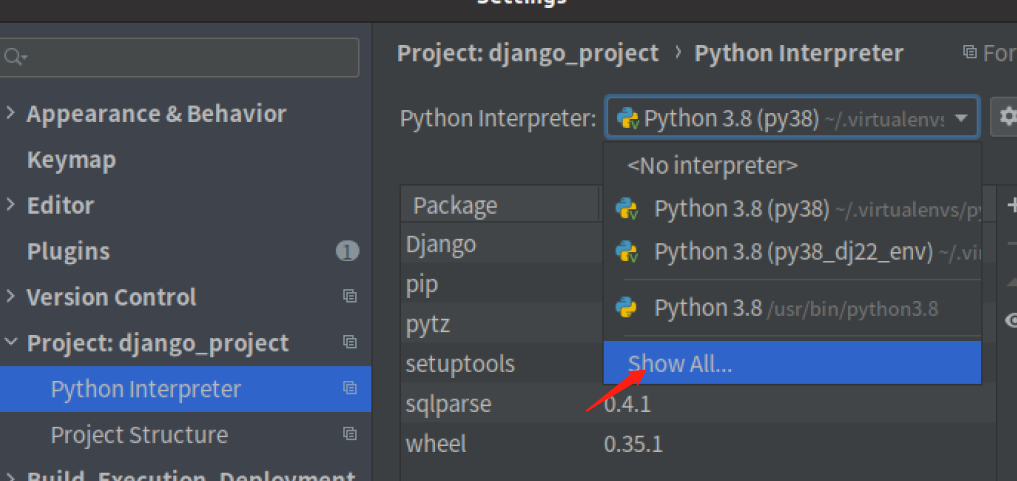Click the Plugins update count badge

pos(347,252)
